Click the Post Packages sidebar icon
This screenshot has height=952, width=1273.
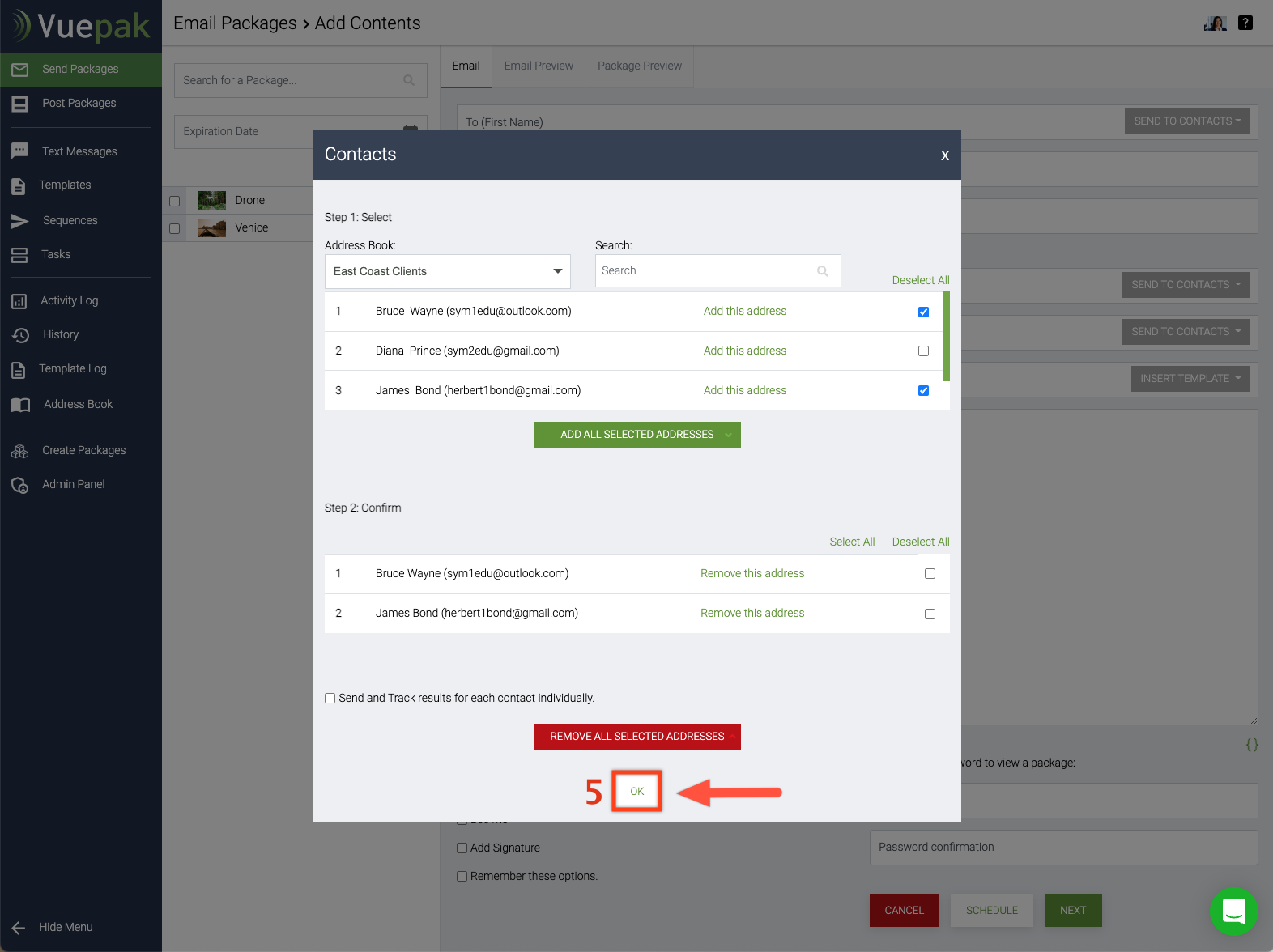point(20,104)
